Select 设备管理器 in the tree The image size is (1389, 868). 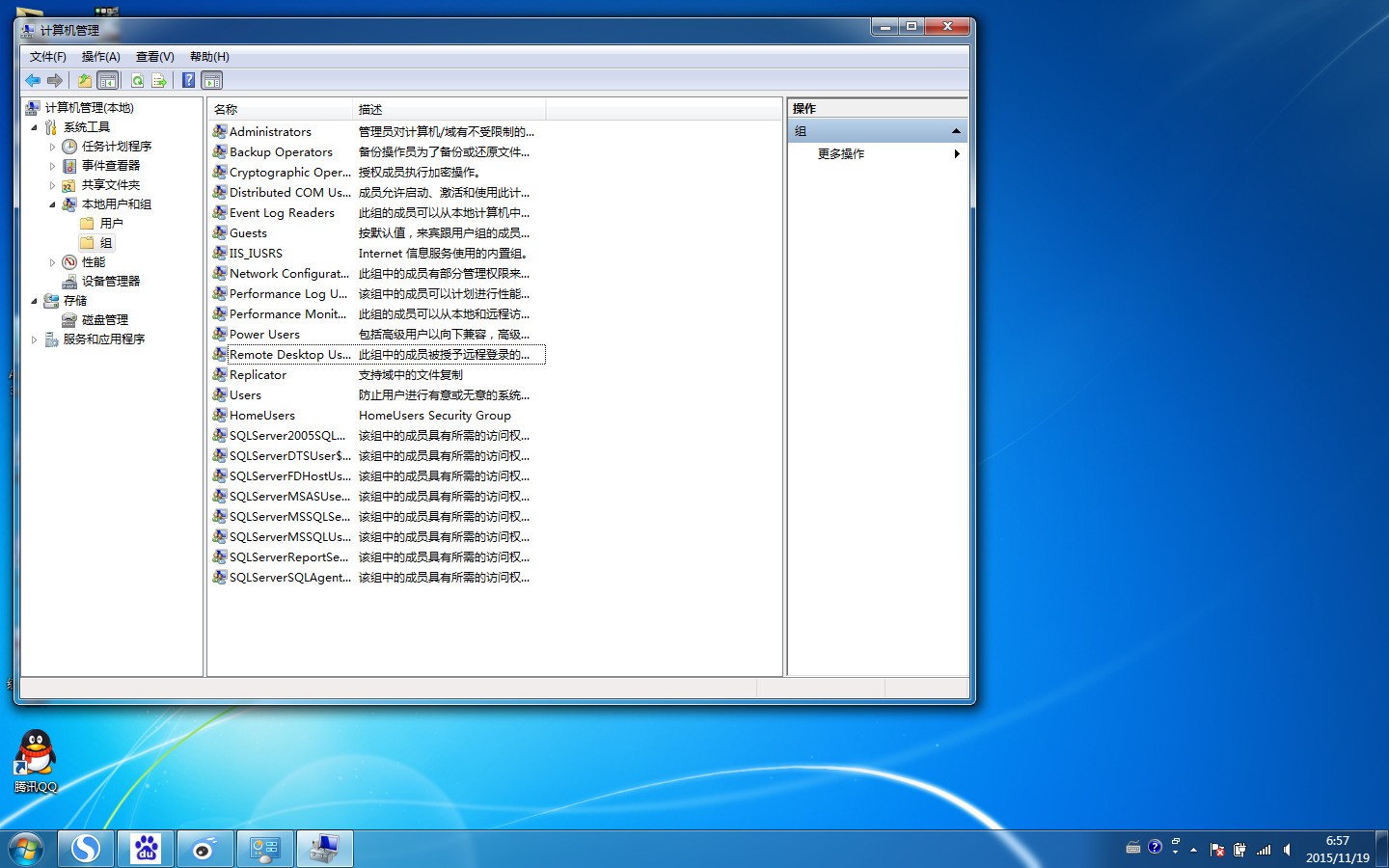click(111, 282)
